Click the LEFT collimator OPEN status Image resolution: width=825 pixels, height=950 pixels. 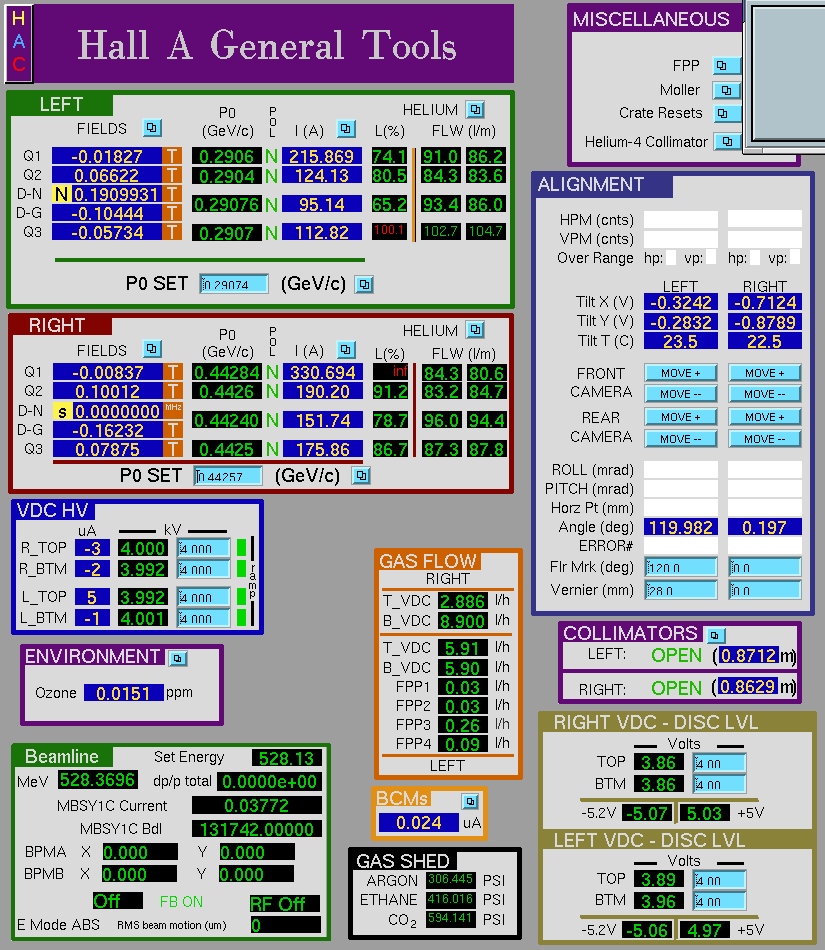coord(676,656)
